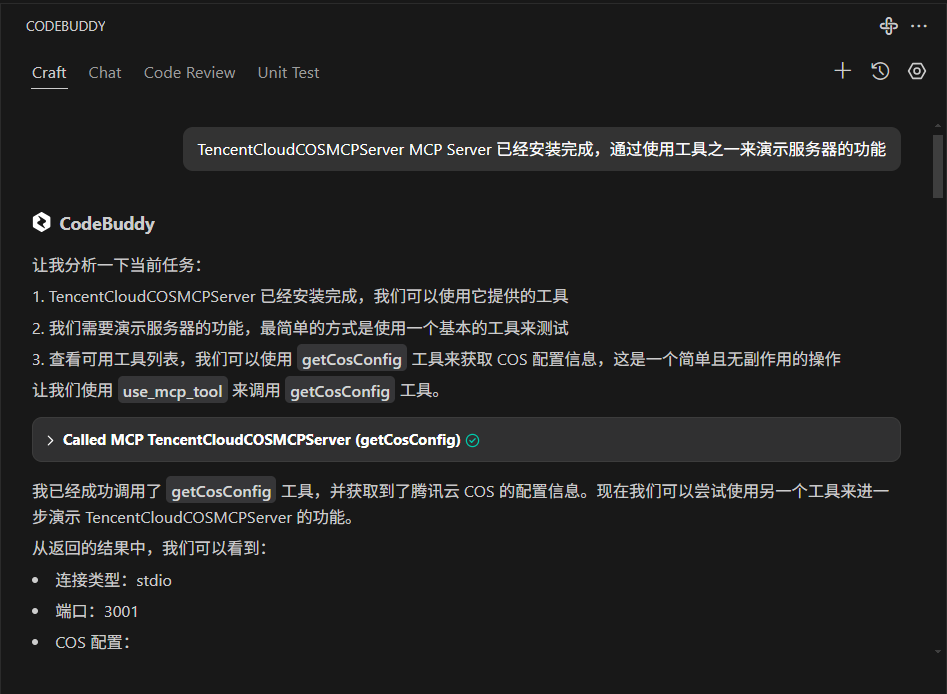This screenshot has width=947, height=694.
Task: Click the CODEBUDDY panel title
Action: pos(66,26)
